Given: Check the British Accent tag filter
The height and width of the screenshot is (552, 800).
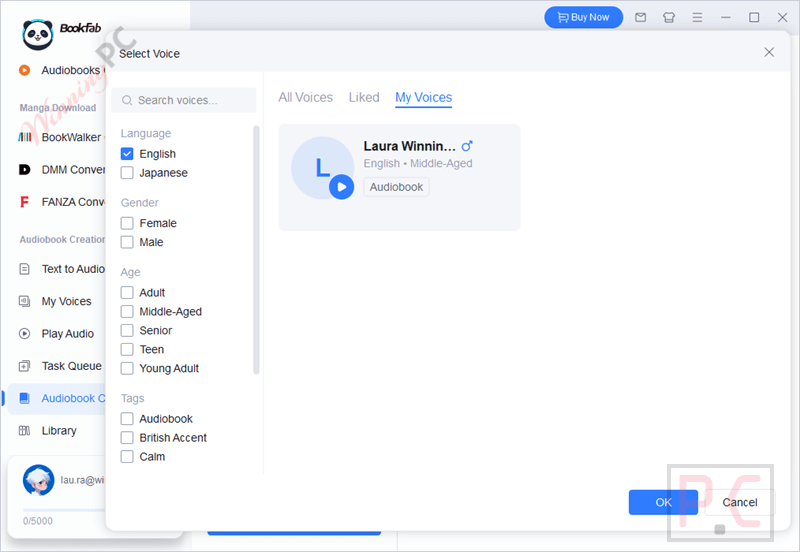Looking at the screenshot, I should pos(127,437).
